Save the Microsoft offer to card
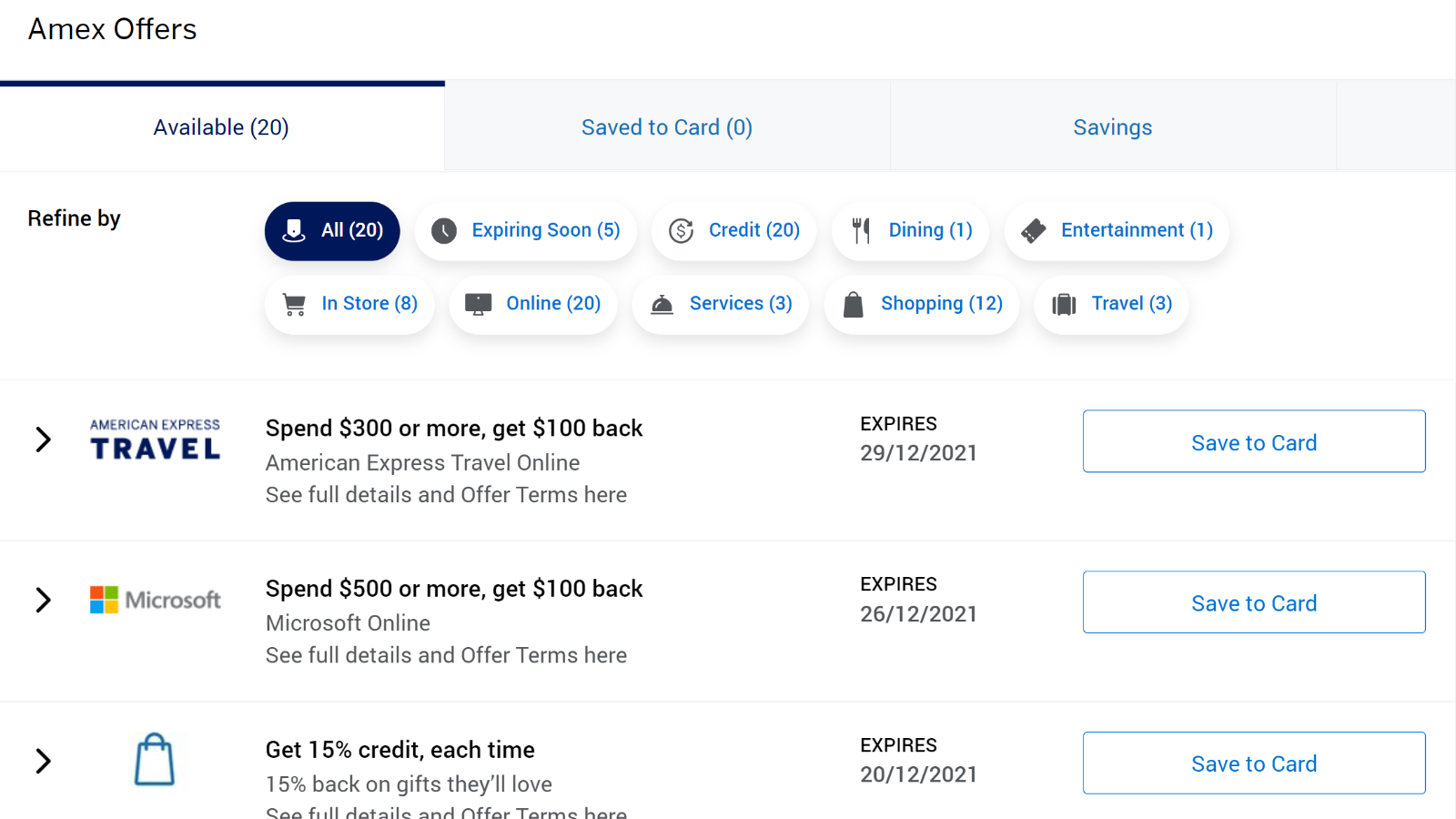 (x=1254, y=602)
